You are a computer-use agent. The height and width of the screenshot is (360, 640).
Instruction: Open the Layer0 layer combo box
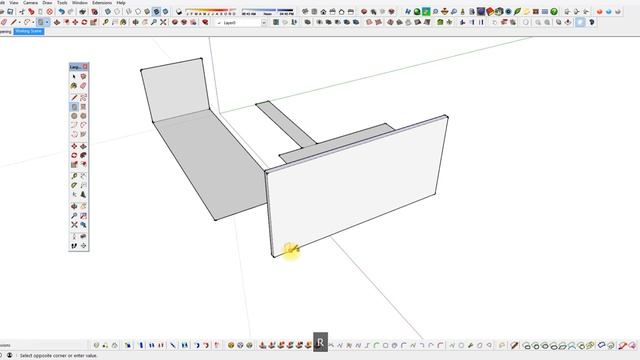click(241, 23)
